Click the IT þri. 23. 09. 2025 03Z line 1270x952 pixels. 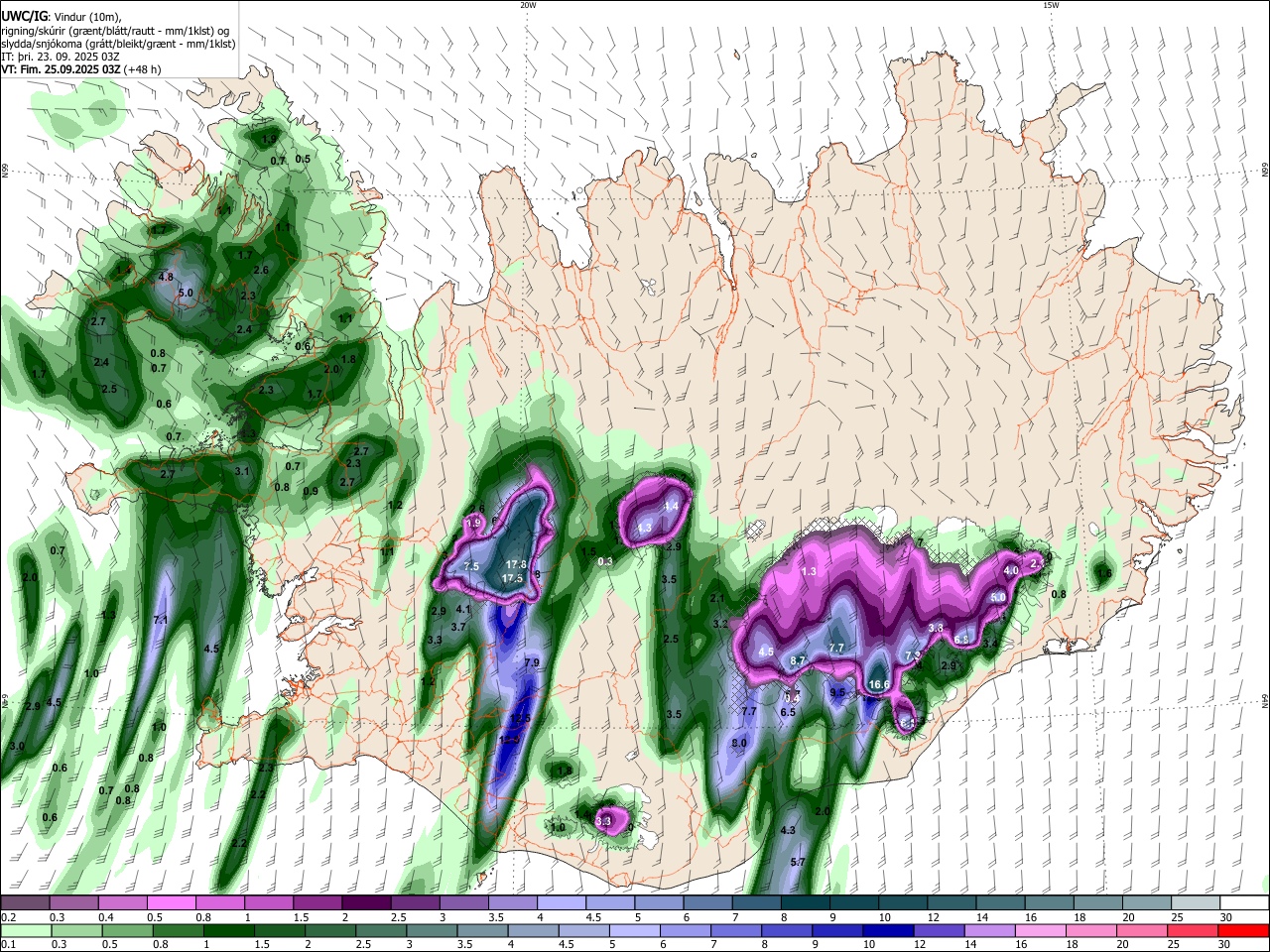[x=61, y=57]
